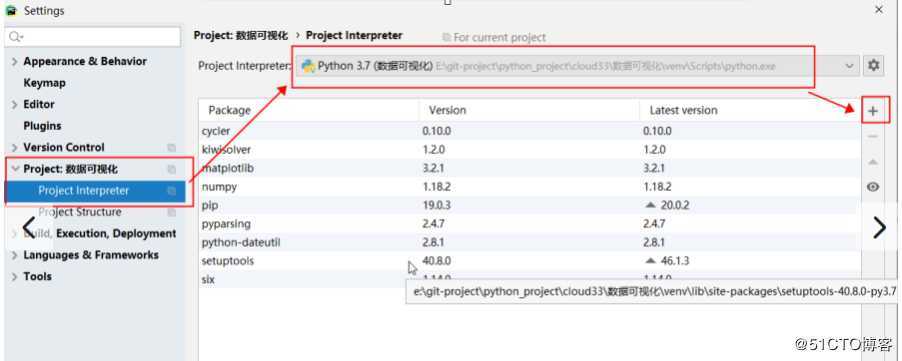902x361 pixels.
Task: Select Keymap in settings tree
Action: coord(44,83)
